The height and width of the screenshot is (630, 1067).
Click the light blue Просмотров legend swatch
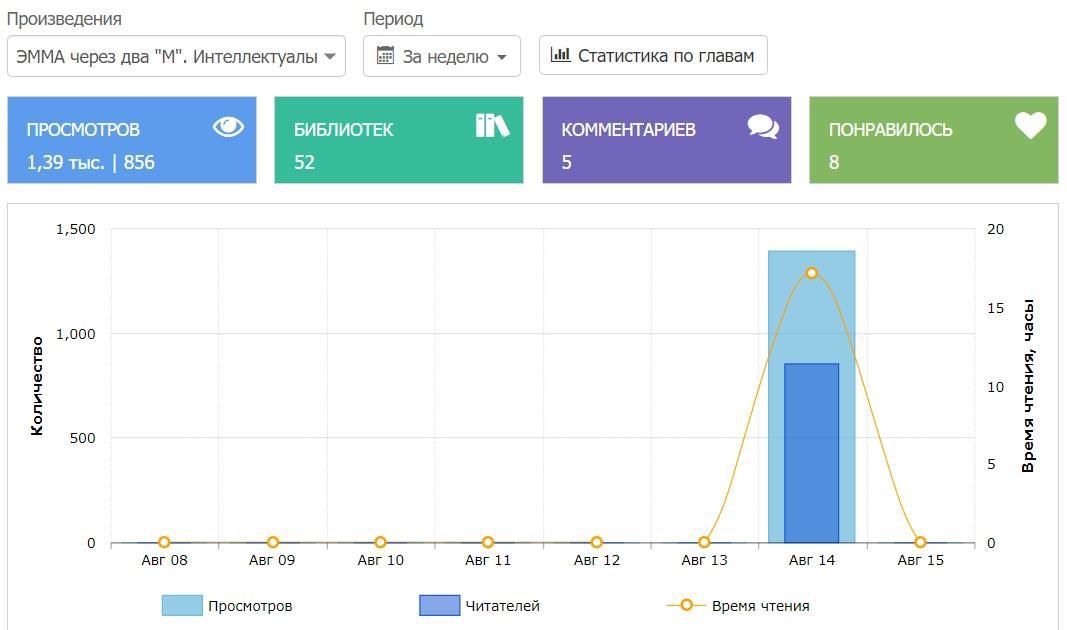click(x=182, y=605)
